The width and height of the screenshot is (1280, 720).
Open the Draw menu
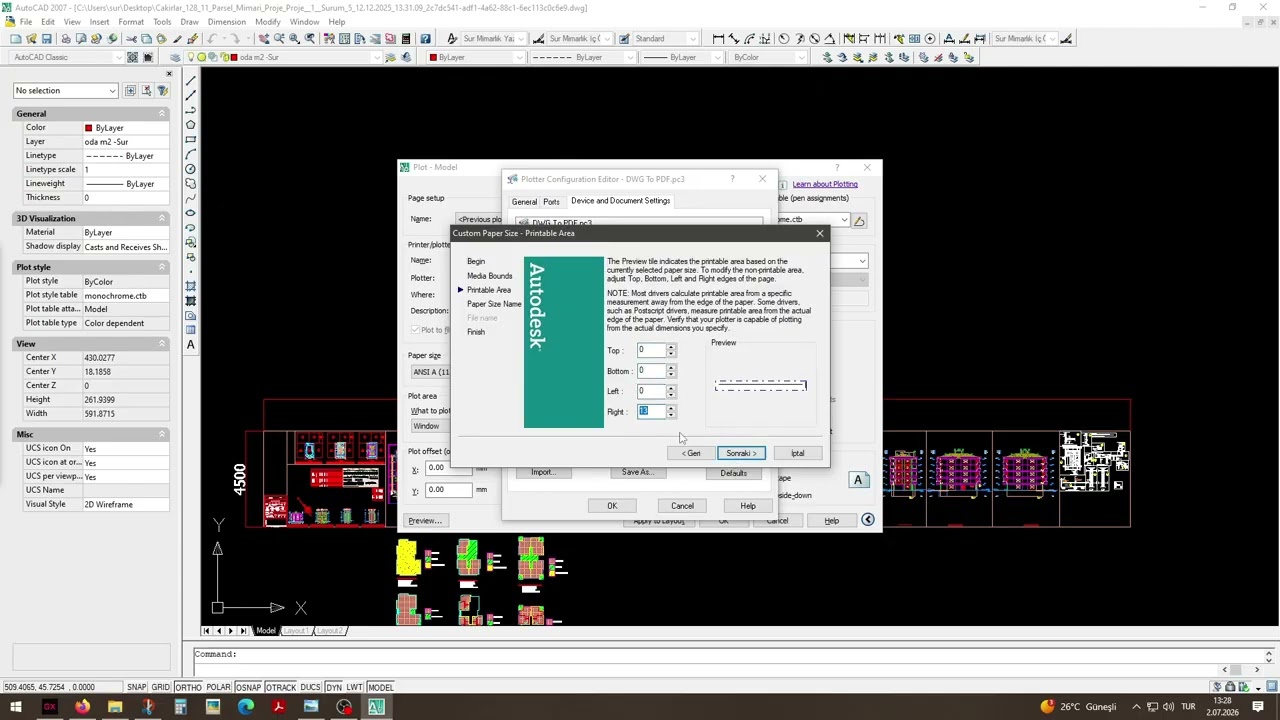click(x=189, y=21)
